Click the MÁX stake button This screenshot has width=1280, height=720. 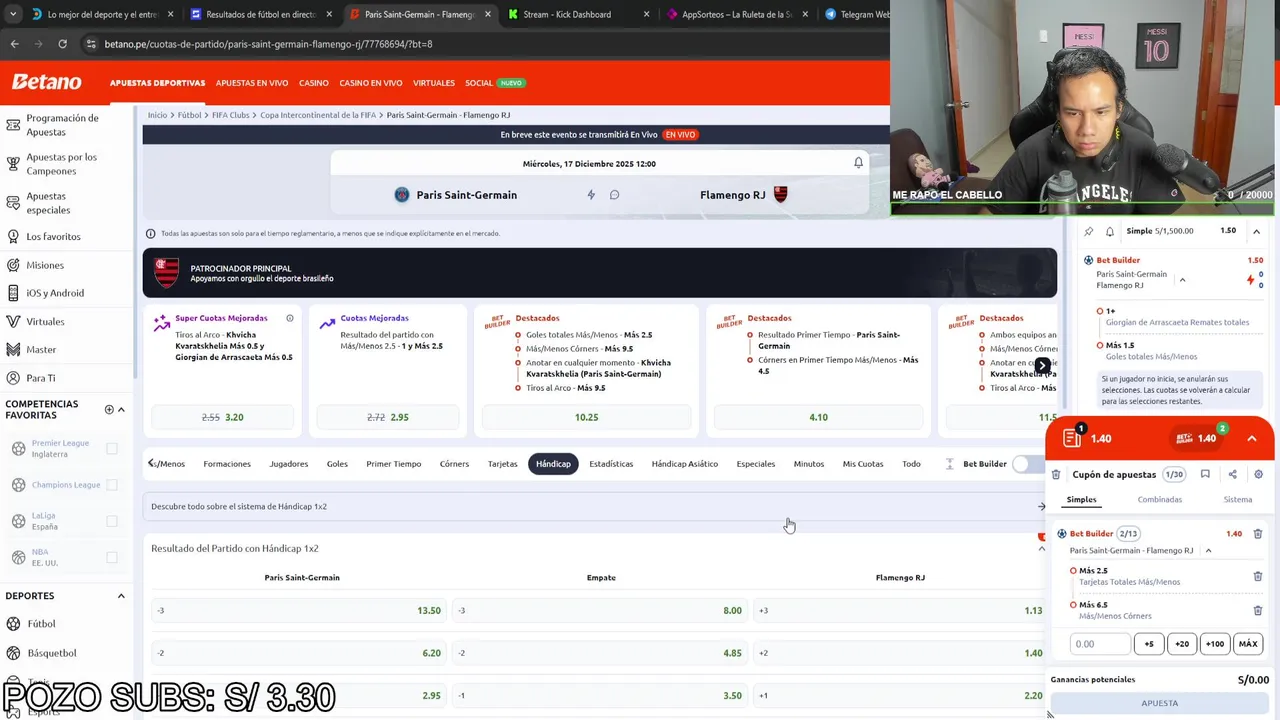pyautogui.click(x=1248, y=644)
